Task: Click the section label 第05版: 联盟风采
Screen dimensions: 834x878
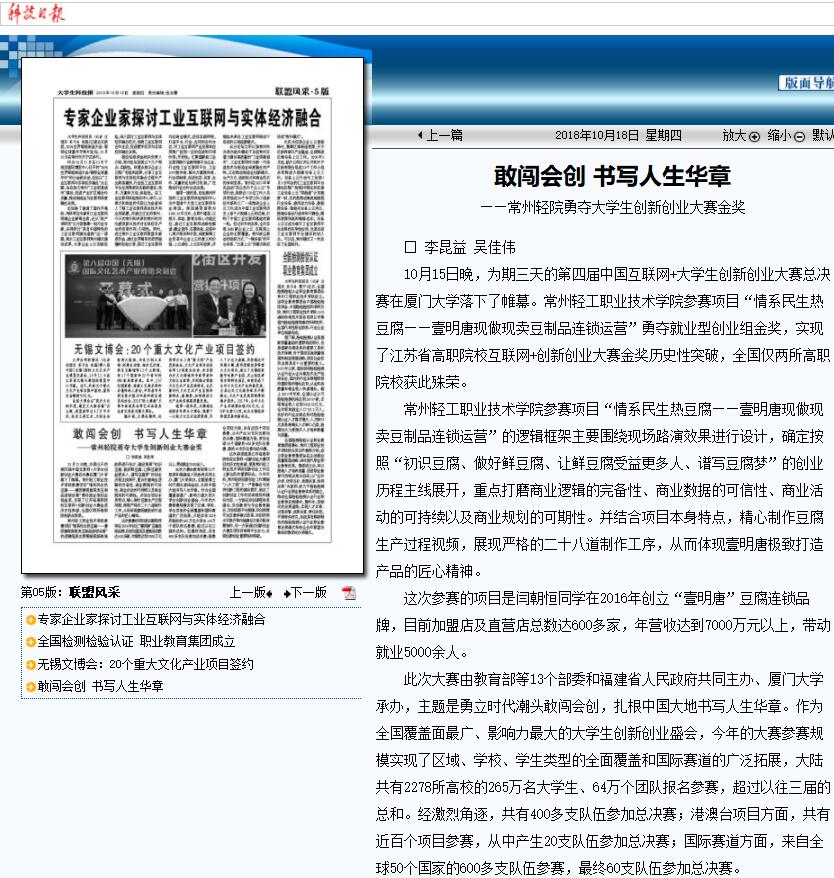Action: pyautogui.click(x=71, y=592)
